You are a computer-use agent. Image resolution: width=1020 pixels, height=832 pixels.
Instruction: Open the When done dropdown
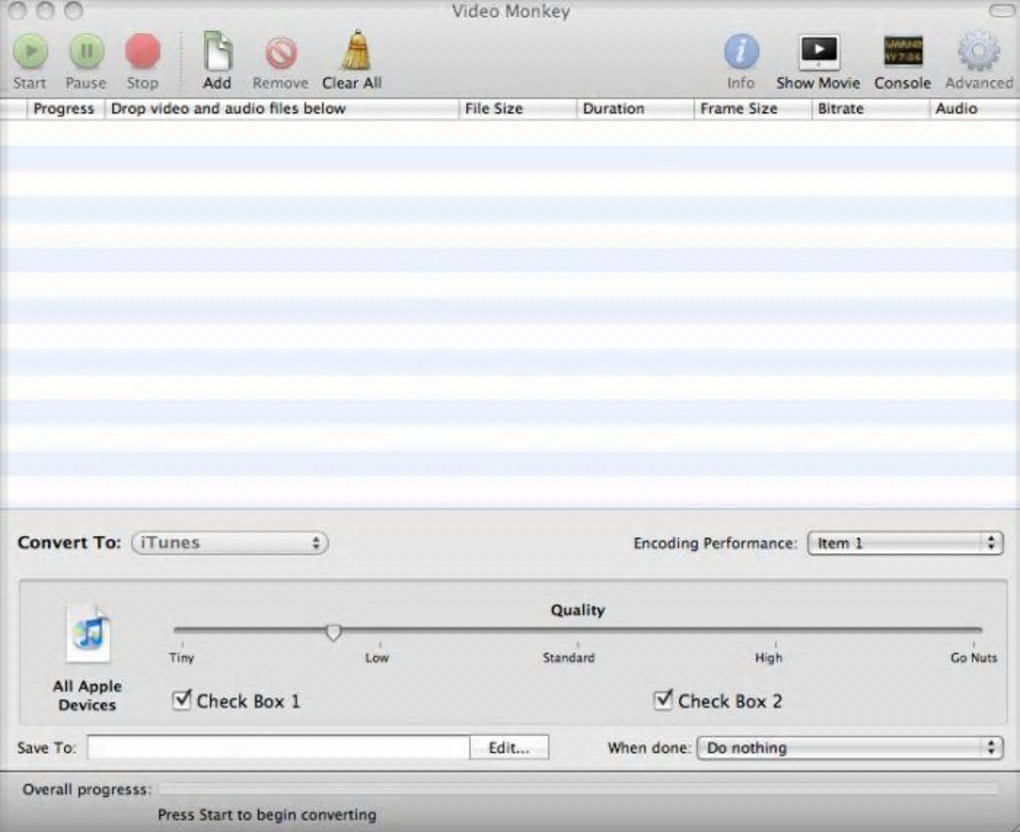(850, 748)
